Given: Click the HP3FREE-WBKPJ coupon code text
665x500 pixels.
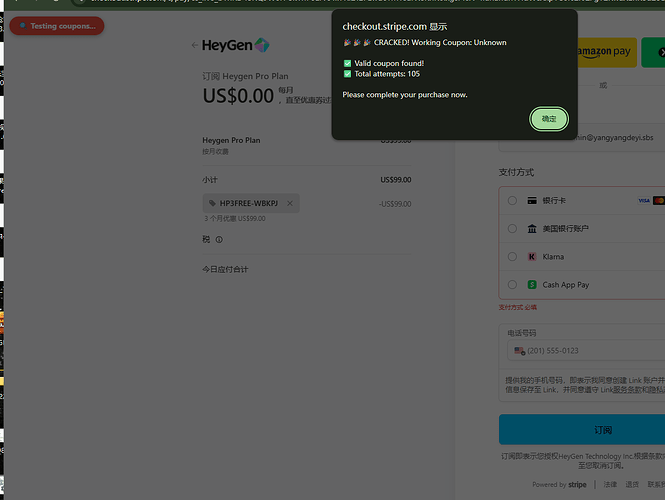Looking at the screenshot, I should tap(249, 204).
